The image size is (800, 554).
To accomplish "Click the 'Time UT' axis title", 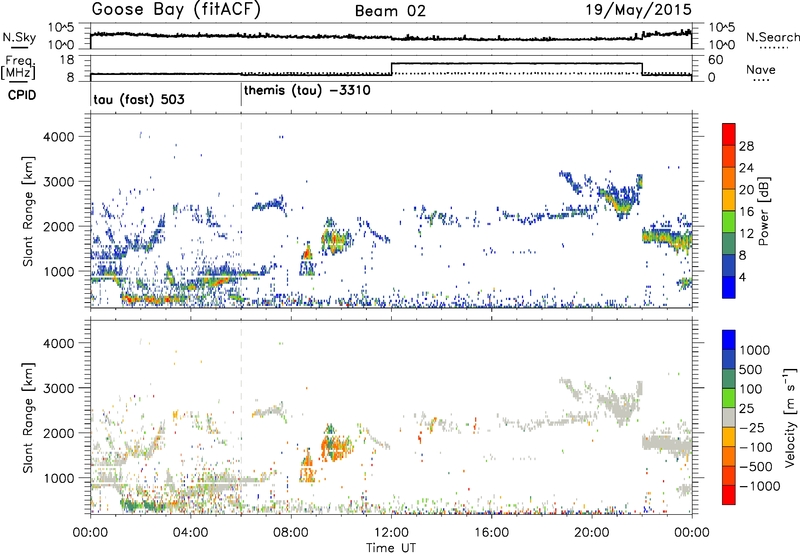I will 391,547.
